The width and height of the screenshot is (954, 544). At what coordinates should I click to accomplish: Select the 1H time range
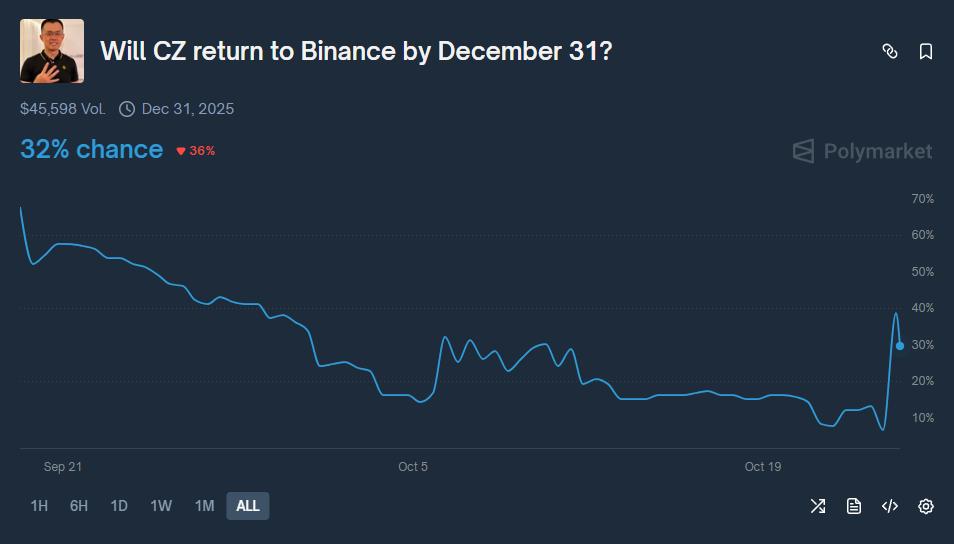tap(39, 506)
